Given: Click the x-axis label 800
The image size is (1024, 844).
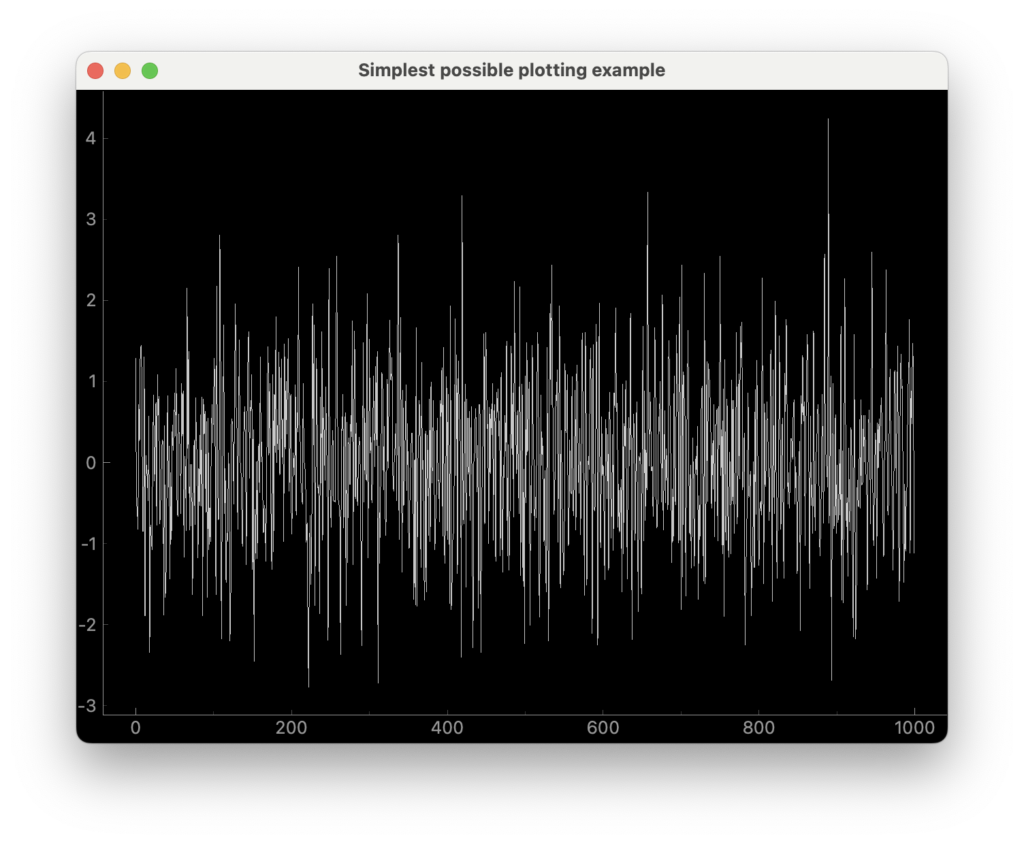Looking at the screenshot, I should pos(759,728).
